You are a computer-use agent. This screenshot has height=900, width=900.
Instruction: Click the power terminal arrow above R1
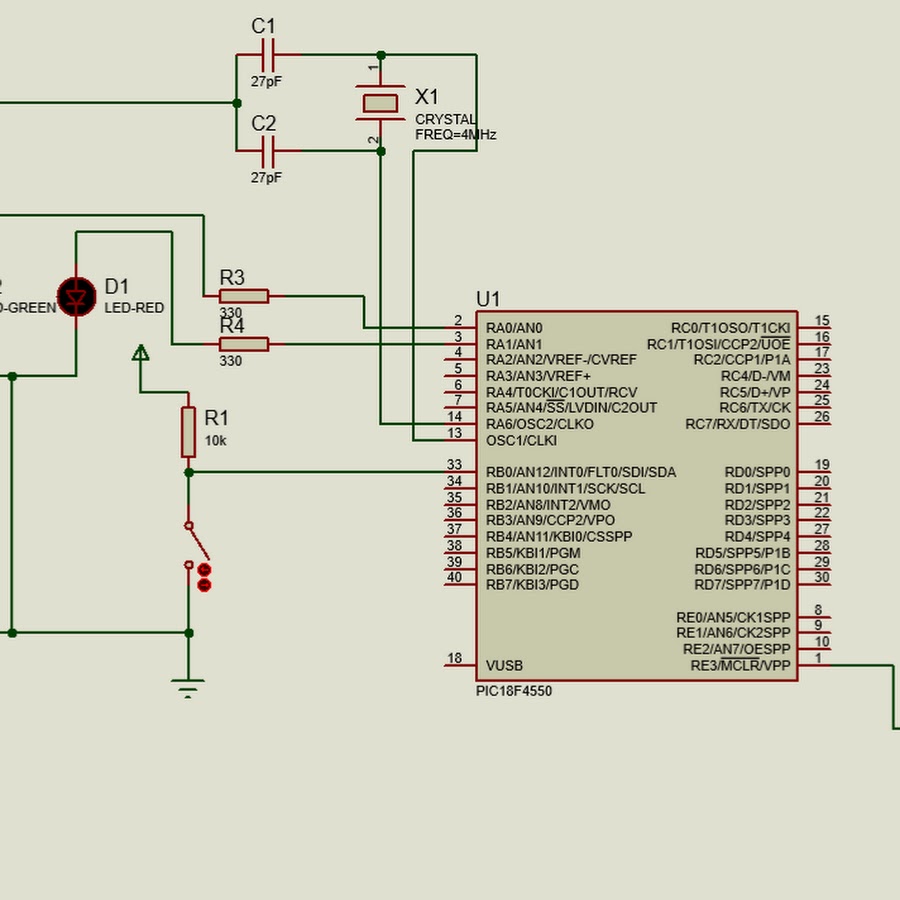141,352
